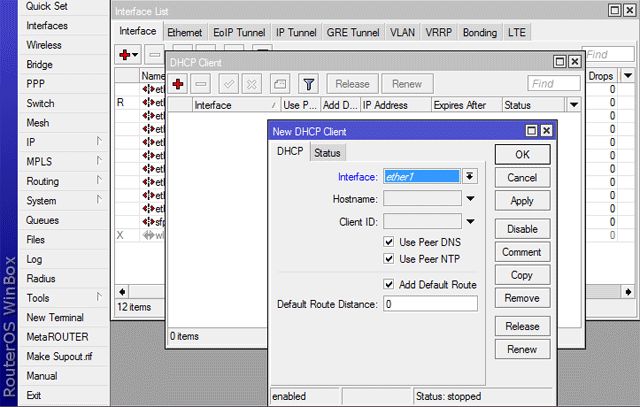Image resolution: width=640 pixels, height=407 pixels.
Task: Click the remove (minus) icon in DHCP Client toolbar
Action: point(201,85)
